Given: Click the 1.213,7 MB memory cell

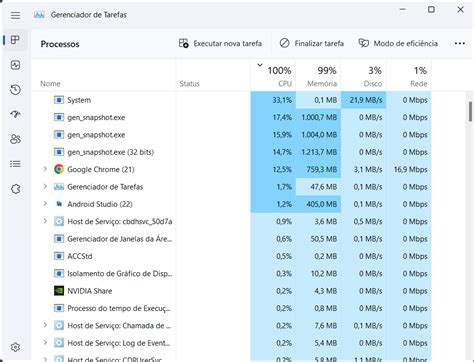Looking at the screenshot, I should 318,152.
